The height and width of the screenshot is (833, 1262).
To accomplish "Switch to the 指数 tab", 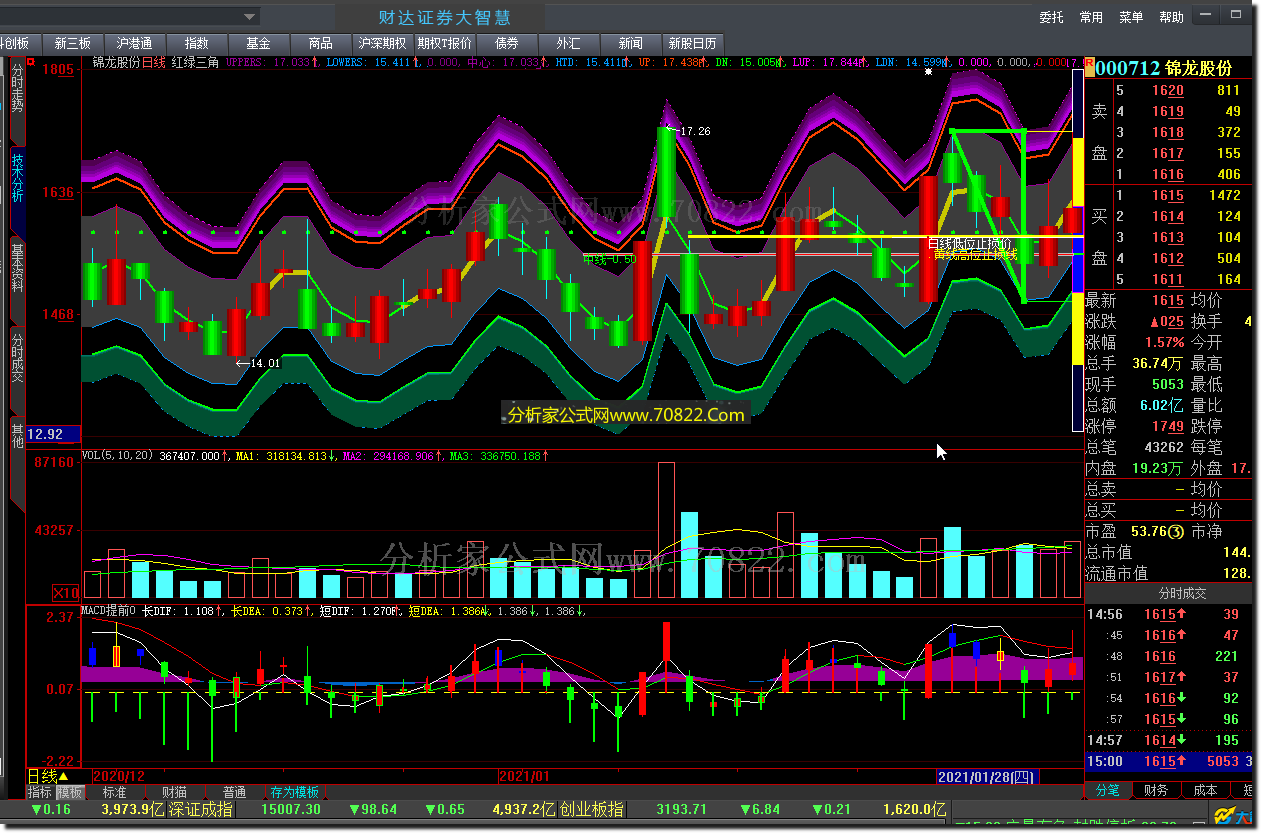I will (196, 44).
